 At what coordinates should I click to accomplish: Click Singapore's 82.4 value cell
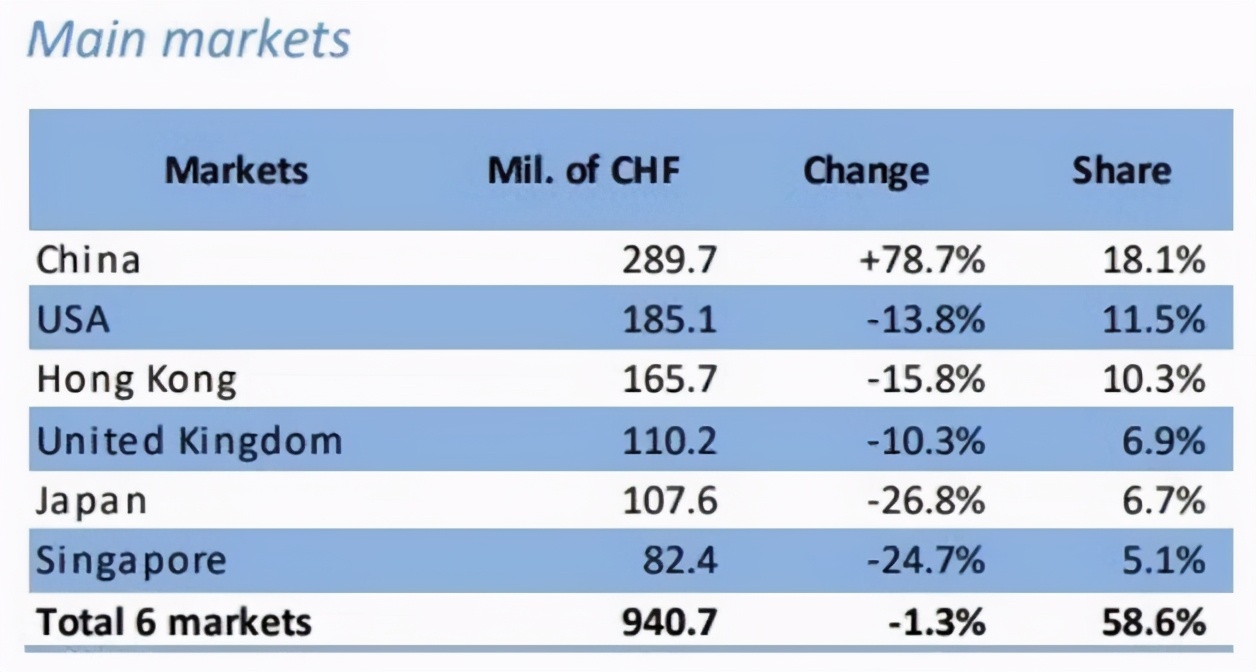pos(680,560)
